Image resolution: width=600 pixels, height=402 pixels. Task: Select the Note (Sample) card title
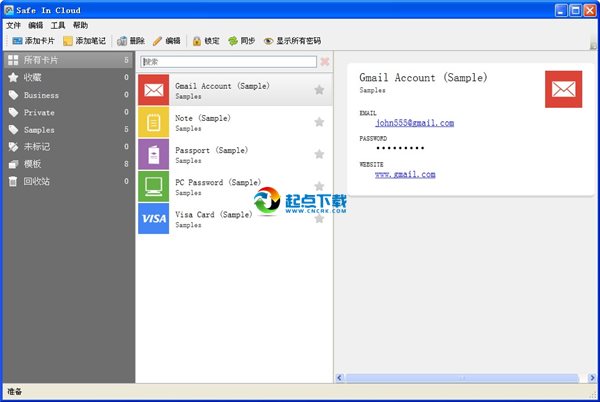[x=203, y=118]
